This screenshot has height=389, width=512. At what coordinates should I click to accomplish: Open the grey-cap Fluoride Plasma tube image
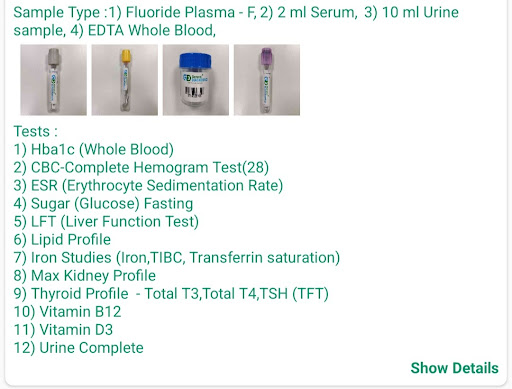tap(54, 80)
